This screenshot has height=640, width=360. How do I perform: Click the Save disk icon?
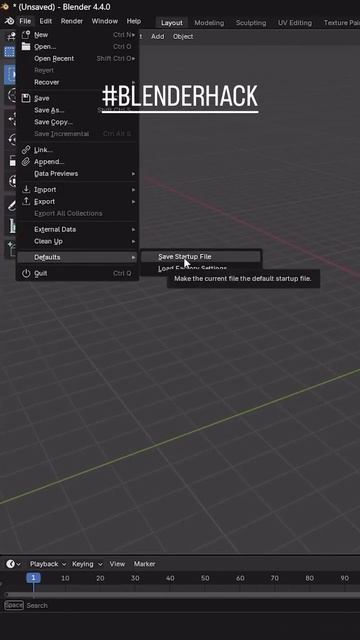(26, 98)
